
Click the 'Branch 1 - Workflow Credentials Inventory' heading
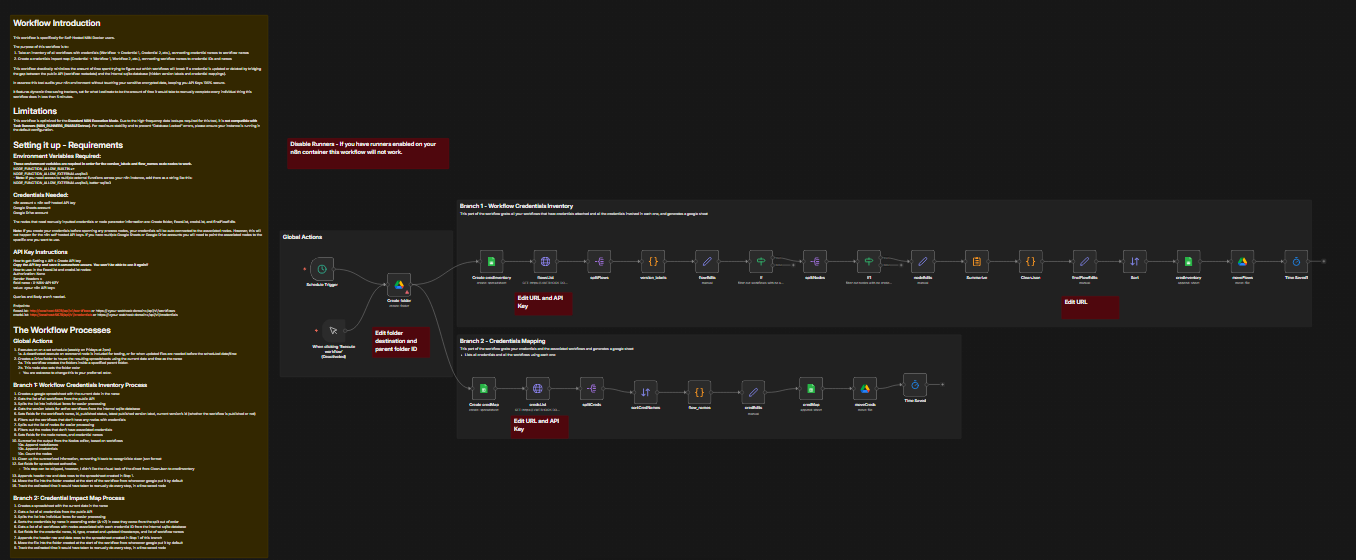(x=516, y=205)
